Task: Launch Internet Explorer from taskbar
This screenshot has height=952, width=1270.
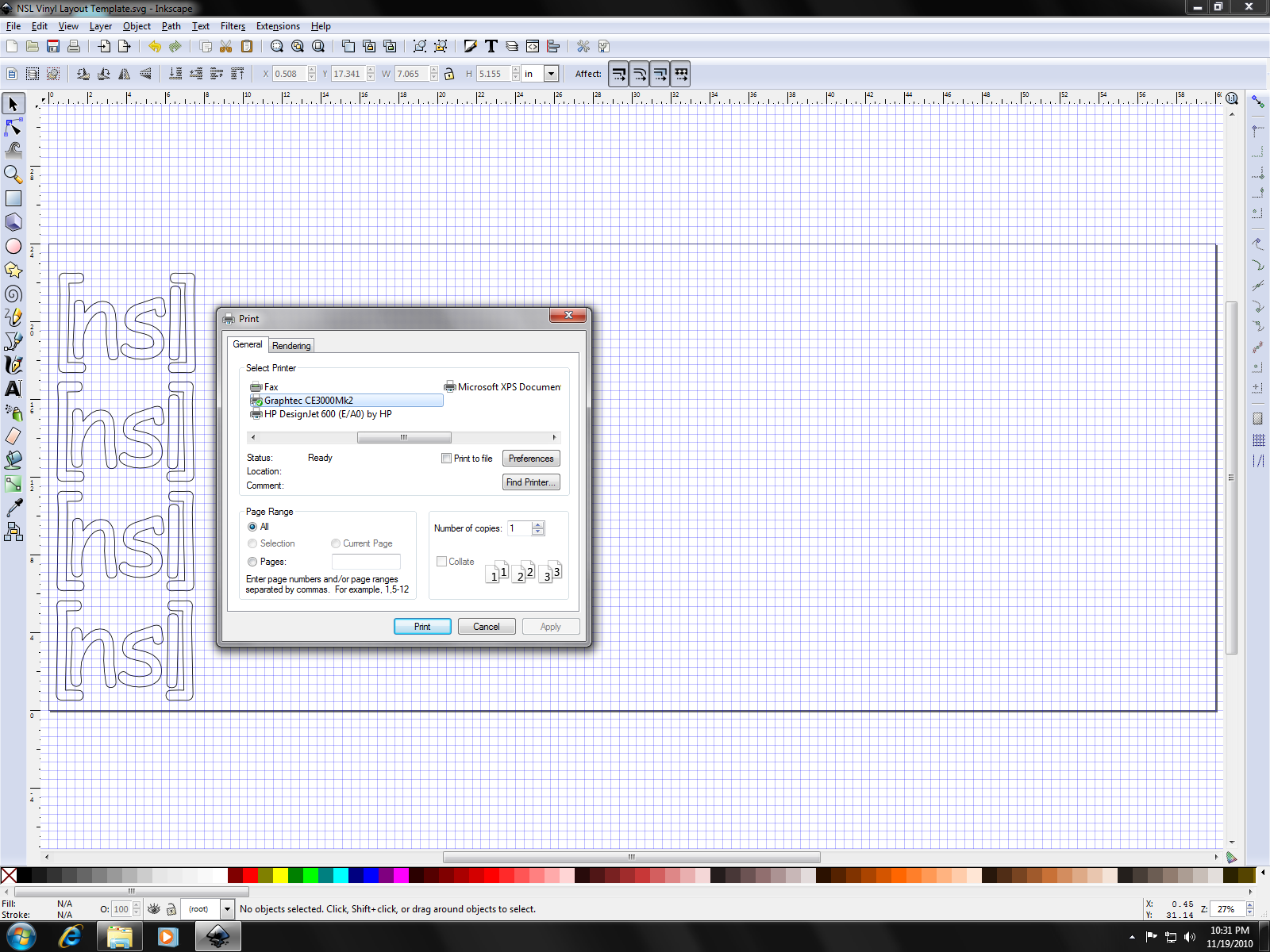Action: pos(71,937)
